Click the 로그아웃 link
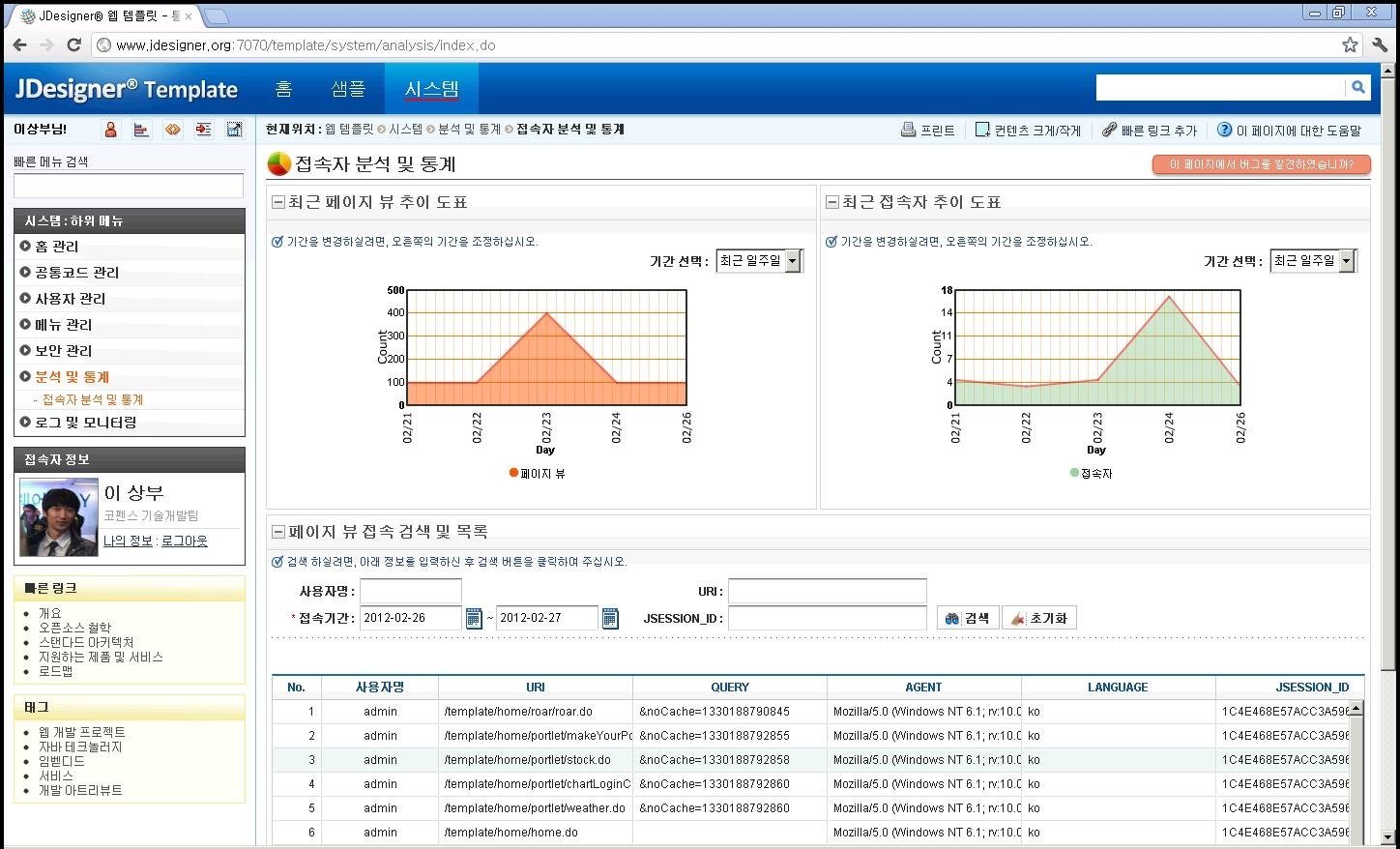1400x849 pixels. click(x=185, y=541)
